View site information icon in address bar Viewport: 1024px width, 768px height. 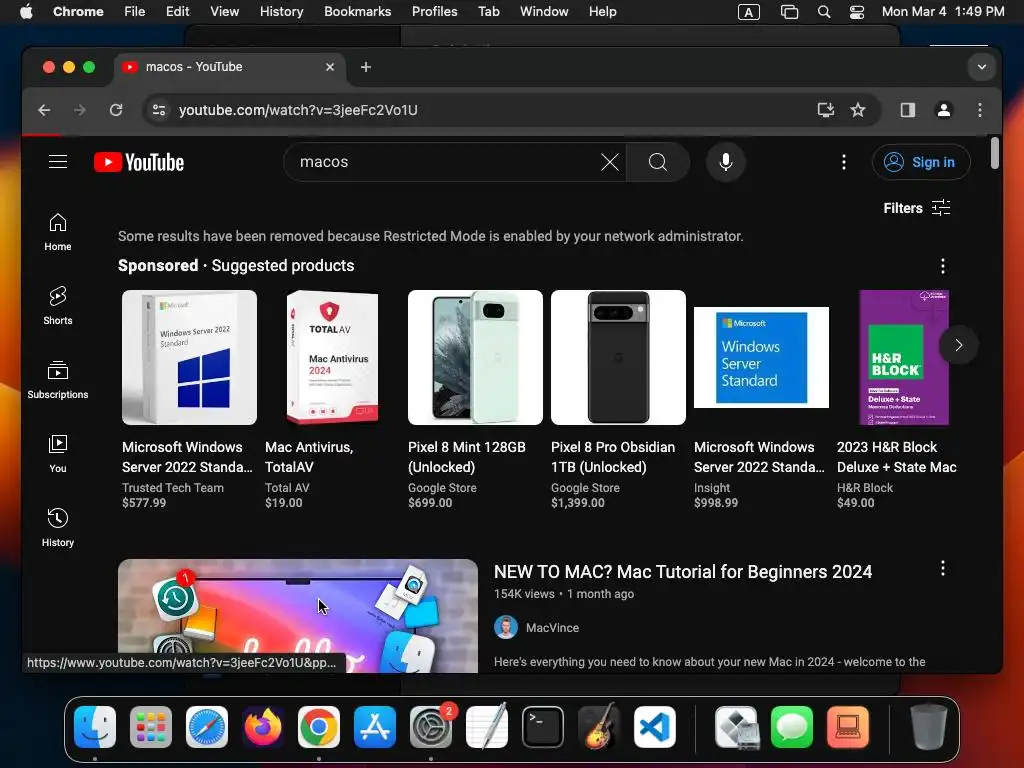[x=159, y=110]
